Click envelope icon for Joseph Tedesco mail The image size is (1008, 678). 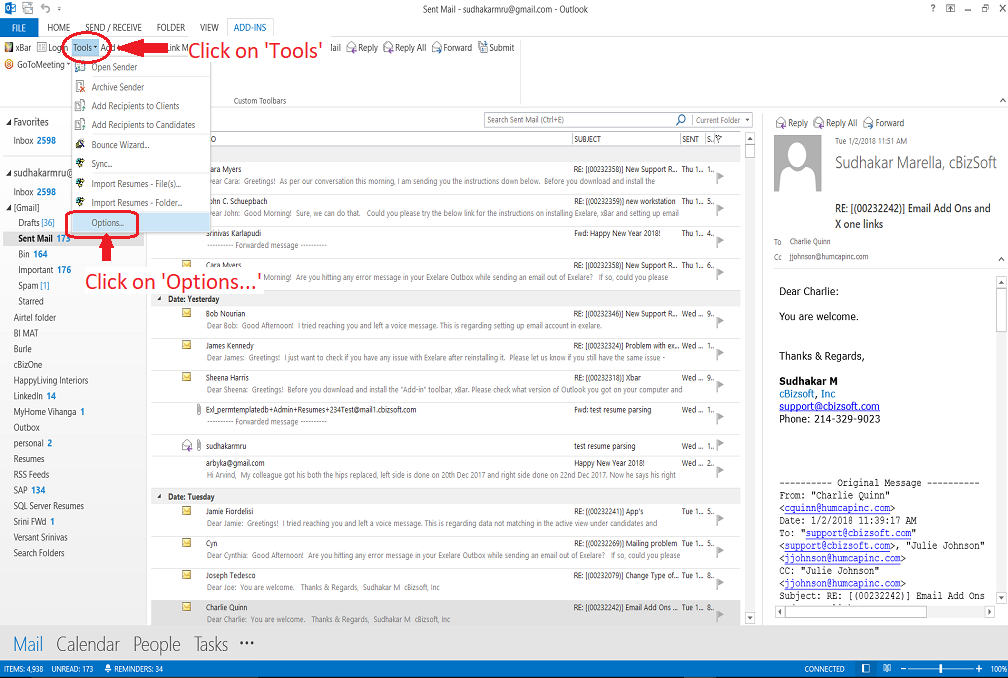(x=186, y=575)
